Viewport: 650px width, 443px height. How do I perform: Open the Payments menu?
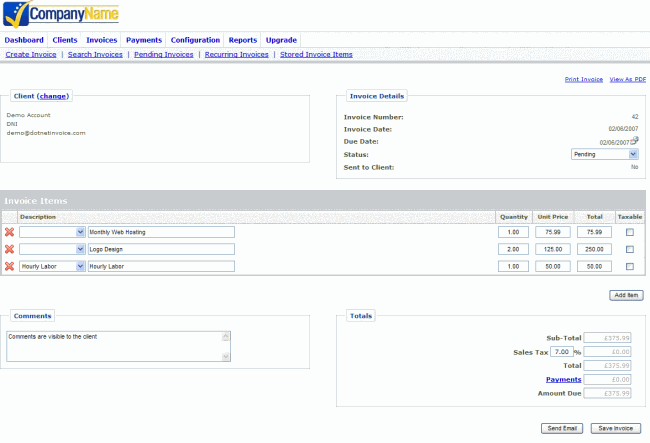(x=144, y=40)
